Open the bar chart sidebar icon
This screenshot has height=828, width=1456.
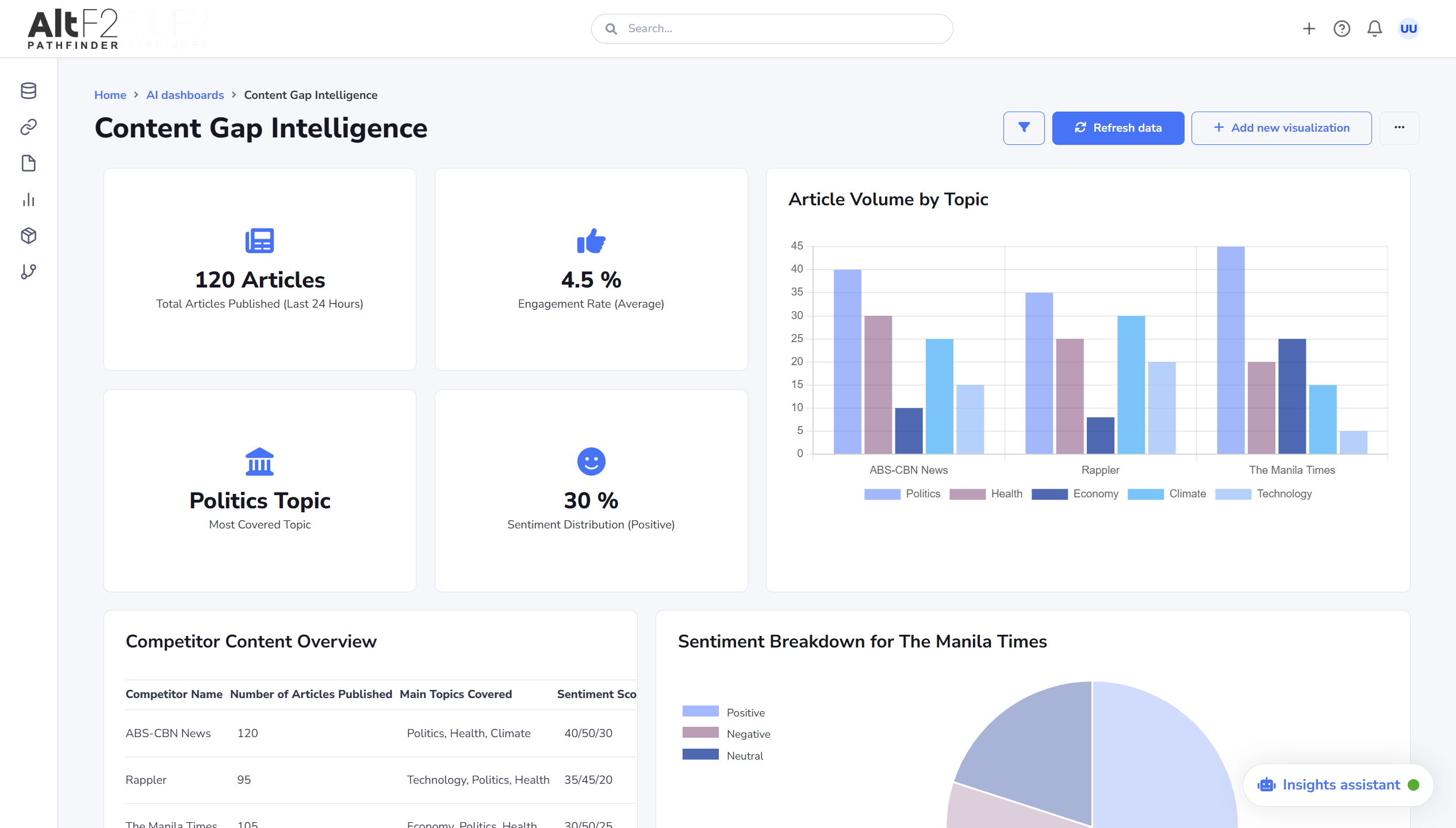(x=29, y=200)
